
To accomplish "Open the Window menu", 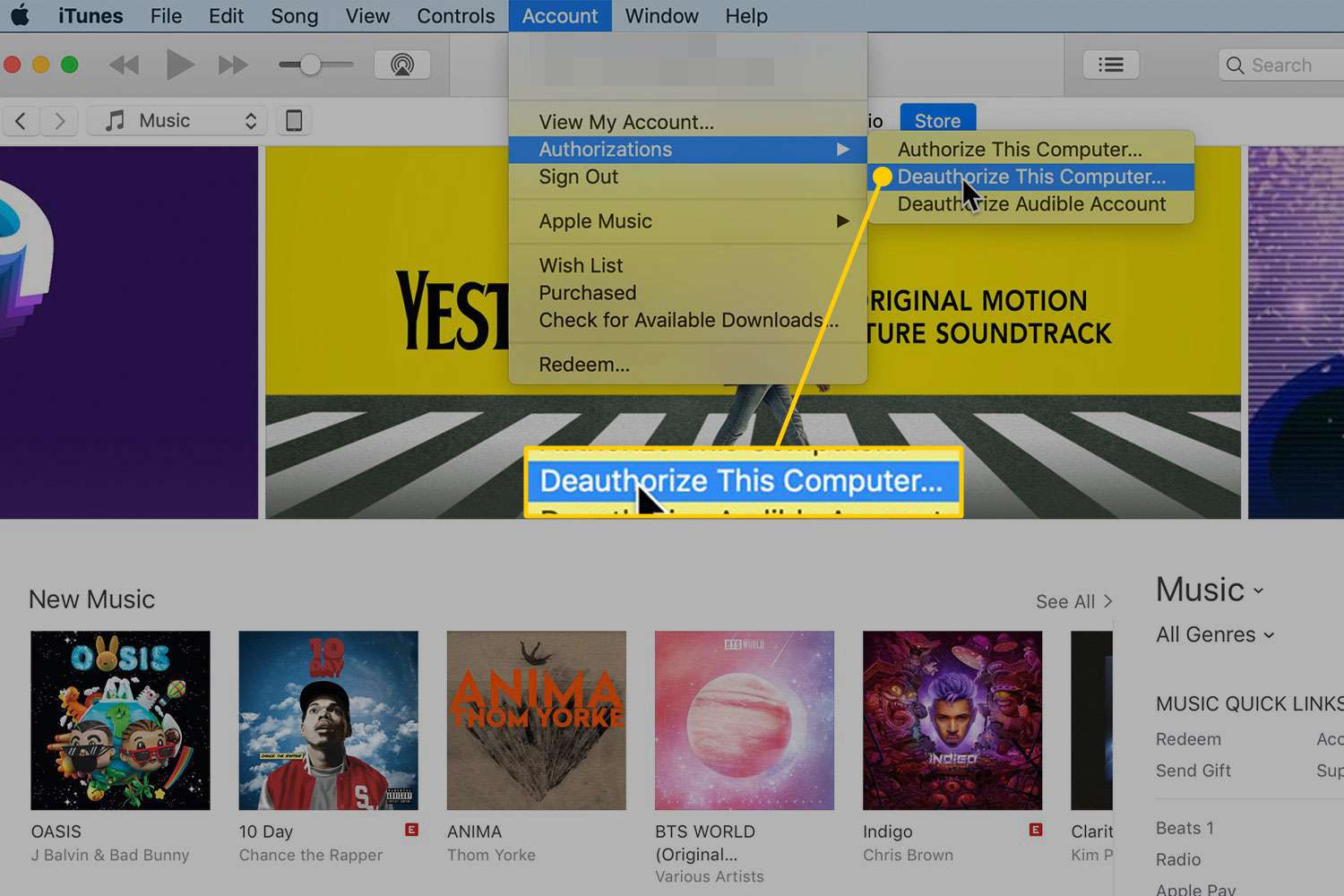I will [661, 16].
